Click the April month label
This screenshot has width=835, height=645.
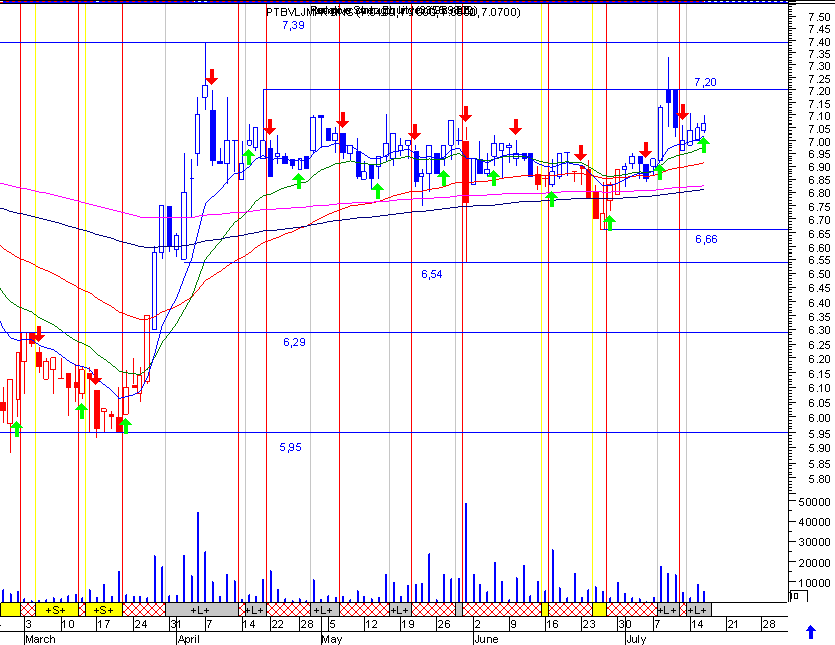[189, 639]
